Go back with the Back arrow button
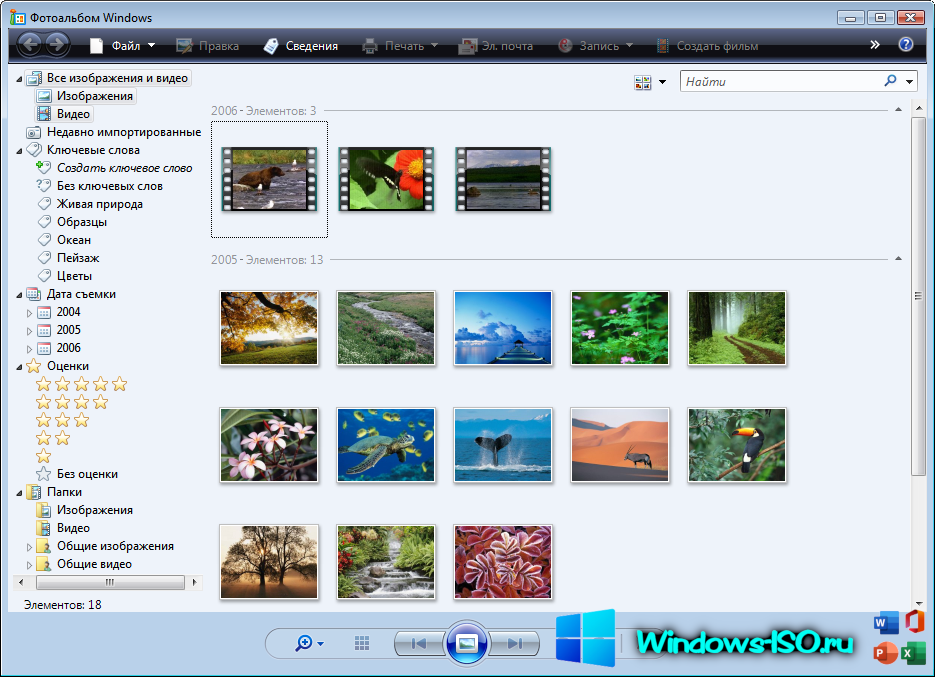Viewport: 935px width, 677px height. (x=30, y=45)
